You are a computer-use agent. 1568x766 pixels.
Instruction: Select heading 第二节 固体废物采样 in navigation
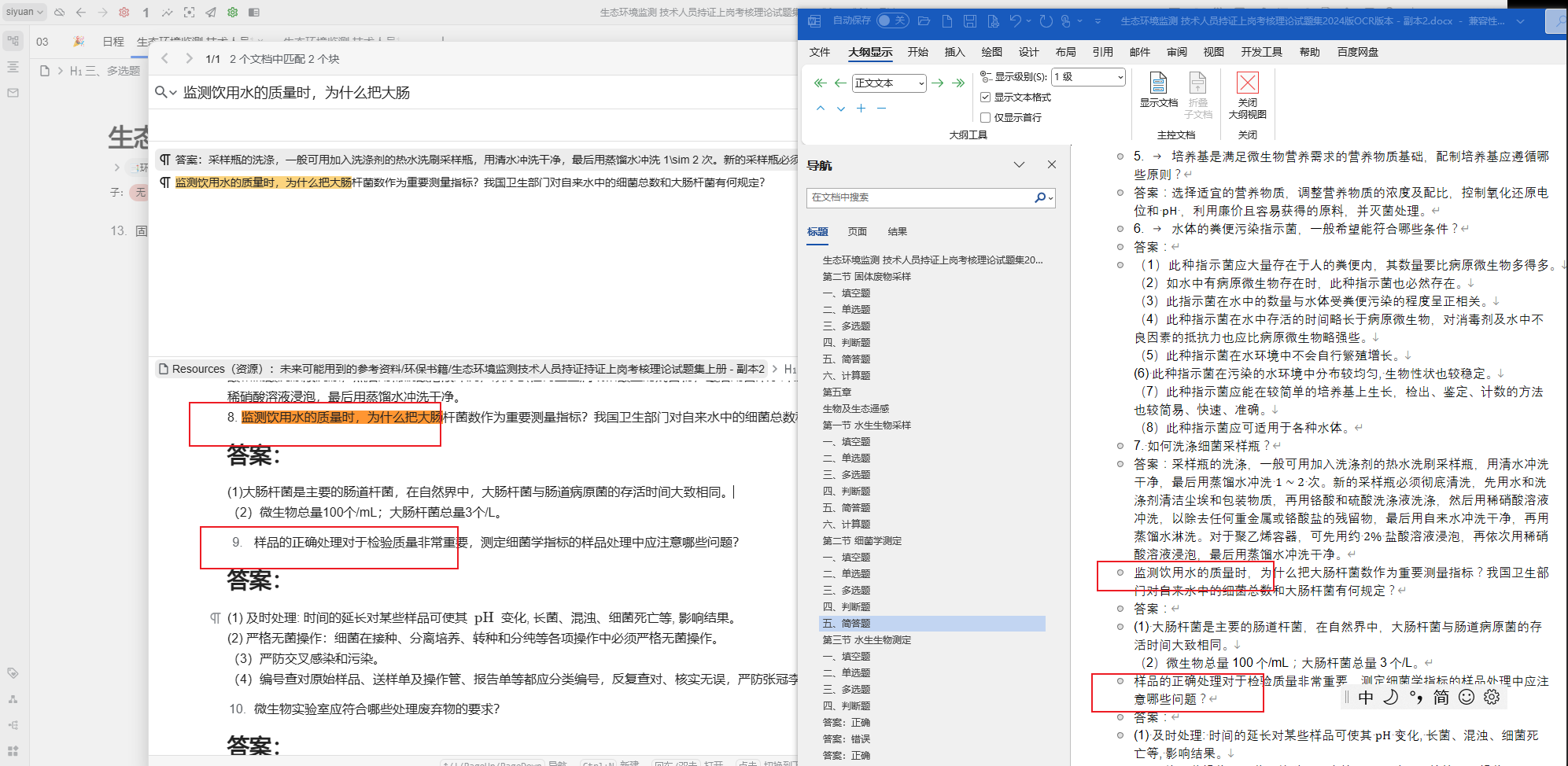[x=867, y=276]
